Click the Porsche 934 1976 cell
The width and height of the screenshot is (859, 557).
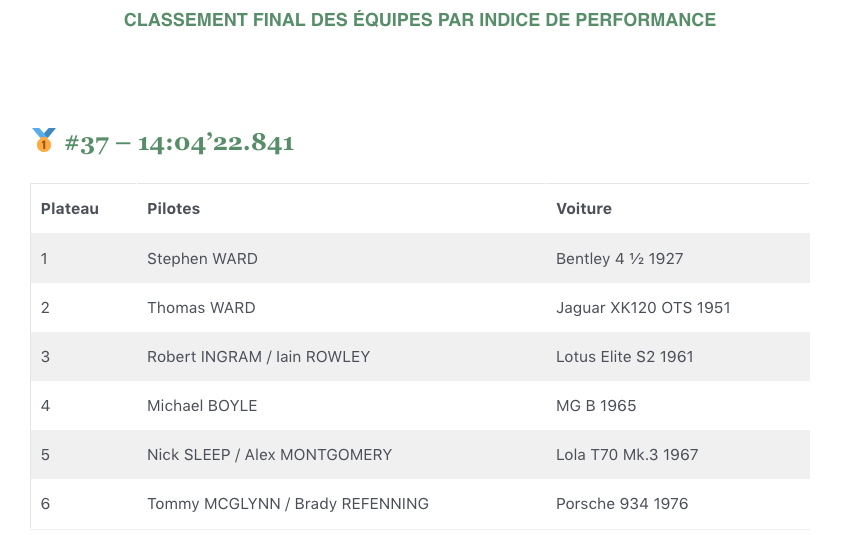[x=622, y=504]
